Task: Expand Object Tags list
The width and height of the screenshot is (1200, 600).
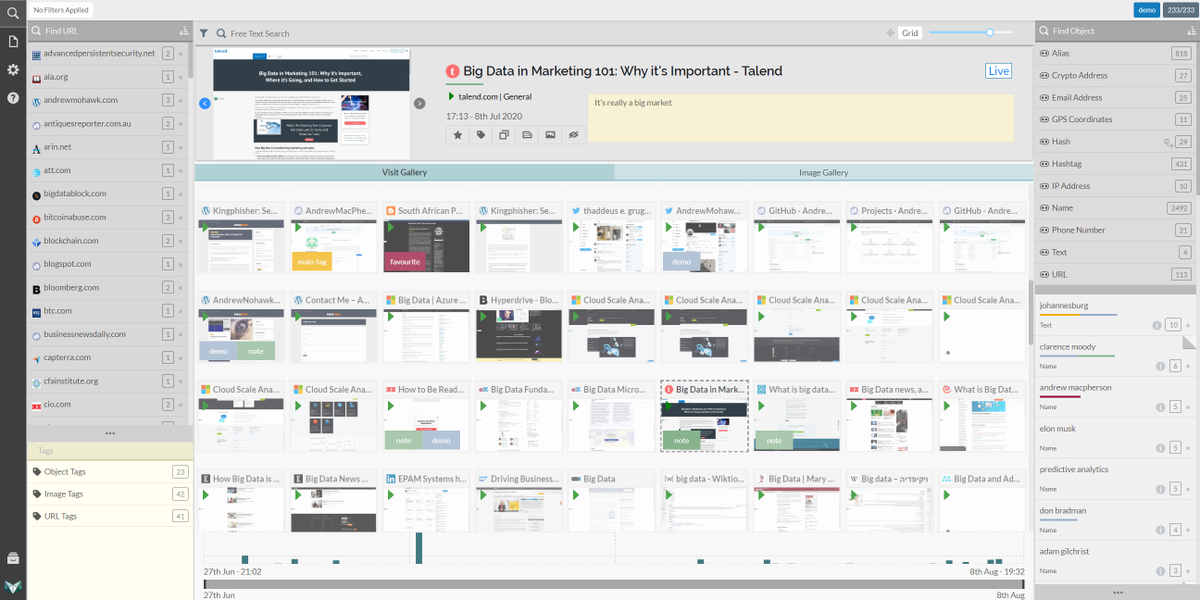Action: [x=110, y=472]
